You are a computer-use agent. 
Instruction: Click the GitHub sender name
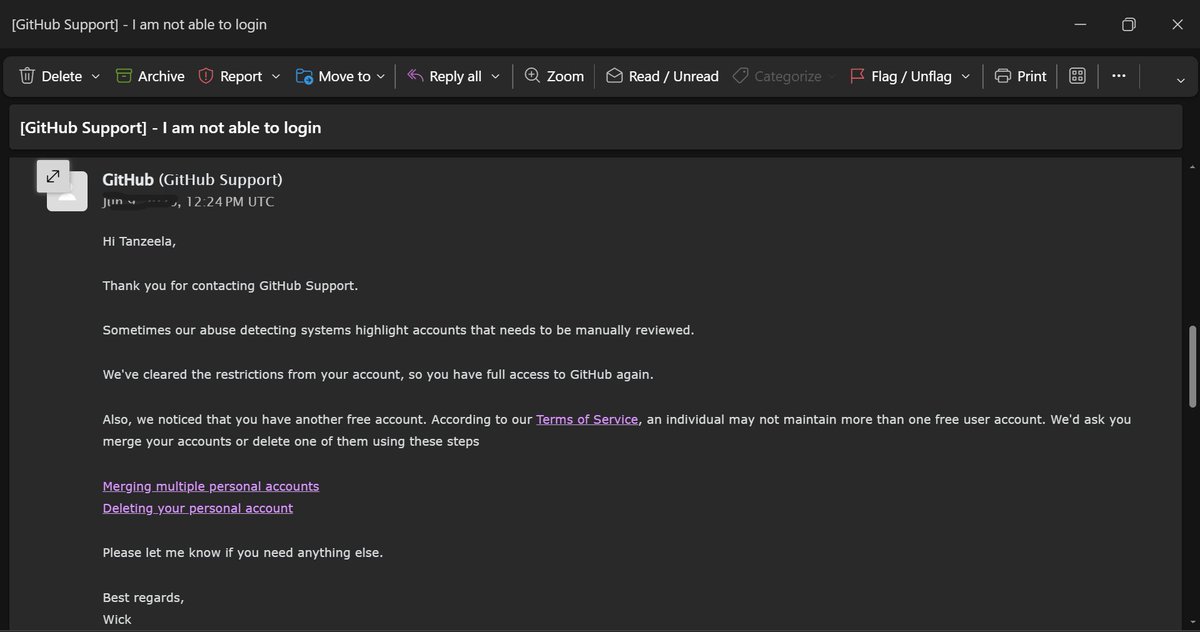(x=128, y=180)
